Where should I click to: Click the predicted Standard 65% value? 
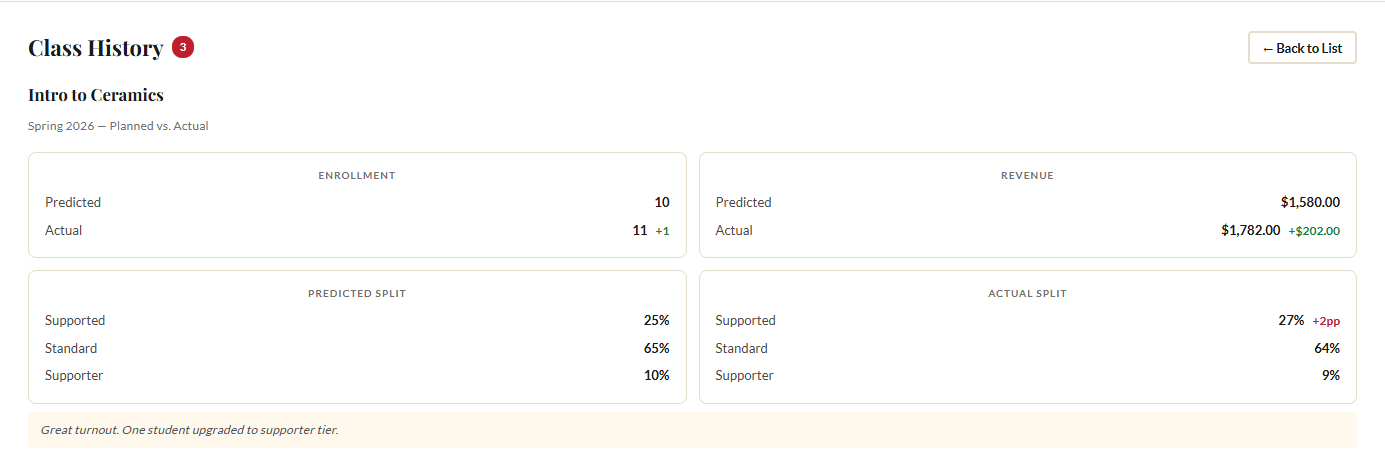coord(656,349)
